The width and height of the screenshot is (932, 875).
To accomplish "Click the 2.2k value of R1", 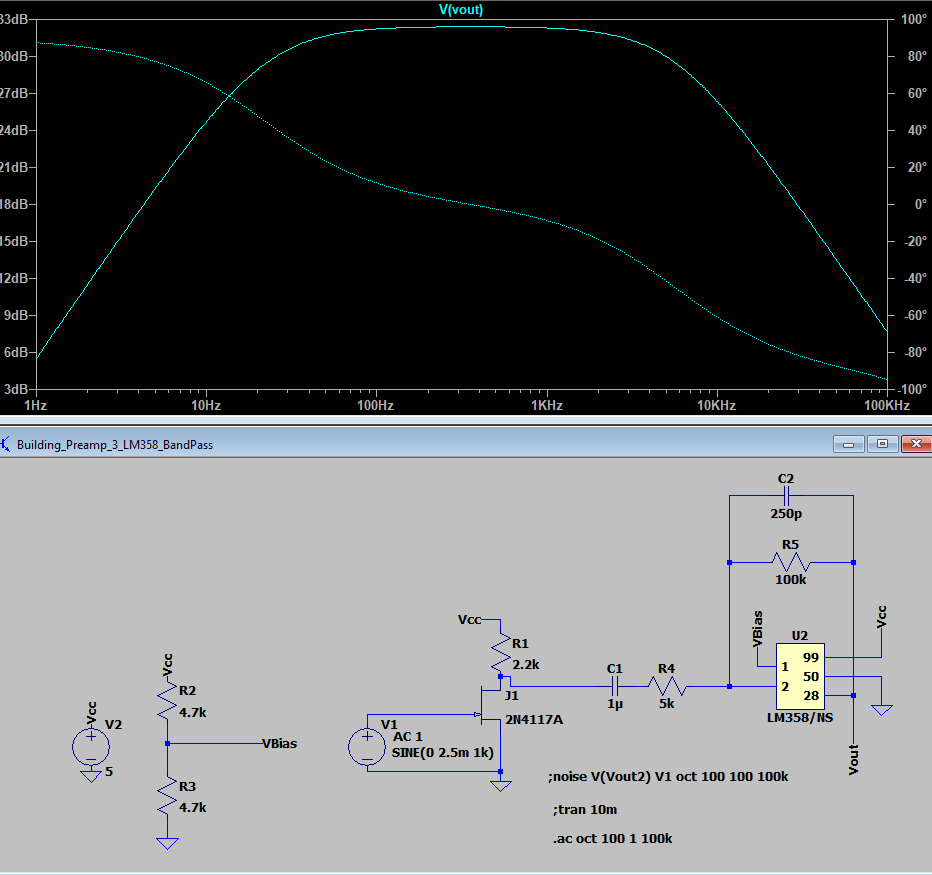I will coord(526,665).
